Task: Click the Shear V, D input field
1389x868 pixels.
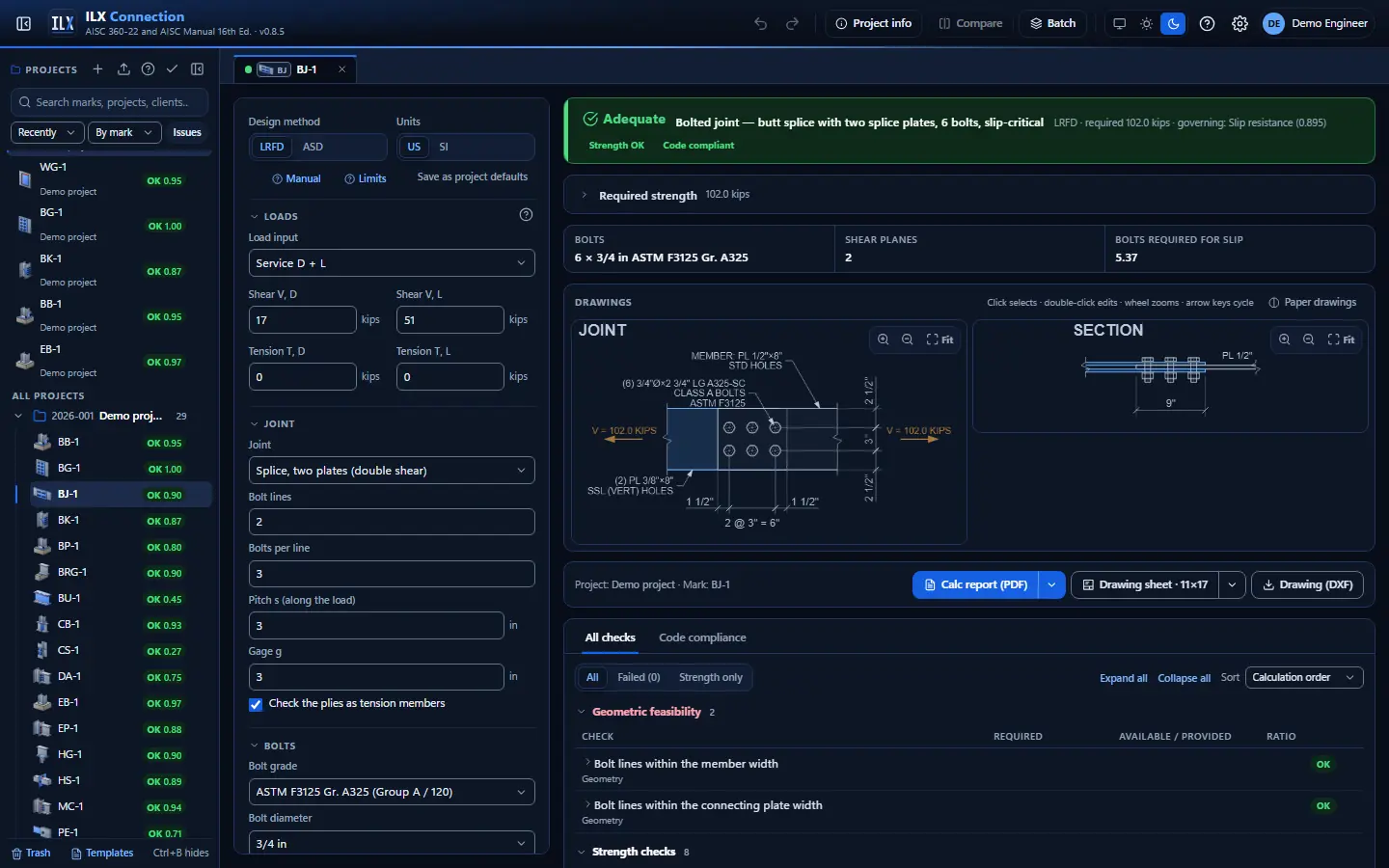Action: coord(303,320)
